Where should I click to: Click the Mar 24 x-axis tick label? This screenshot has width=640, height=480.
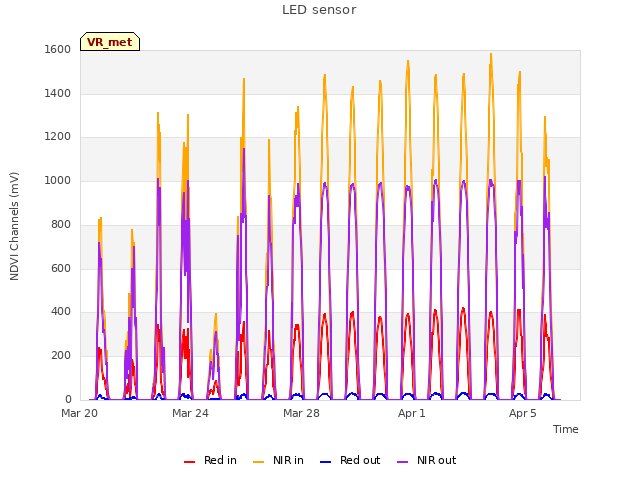(x=190, y=413)
